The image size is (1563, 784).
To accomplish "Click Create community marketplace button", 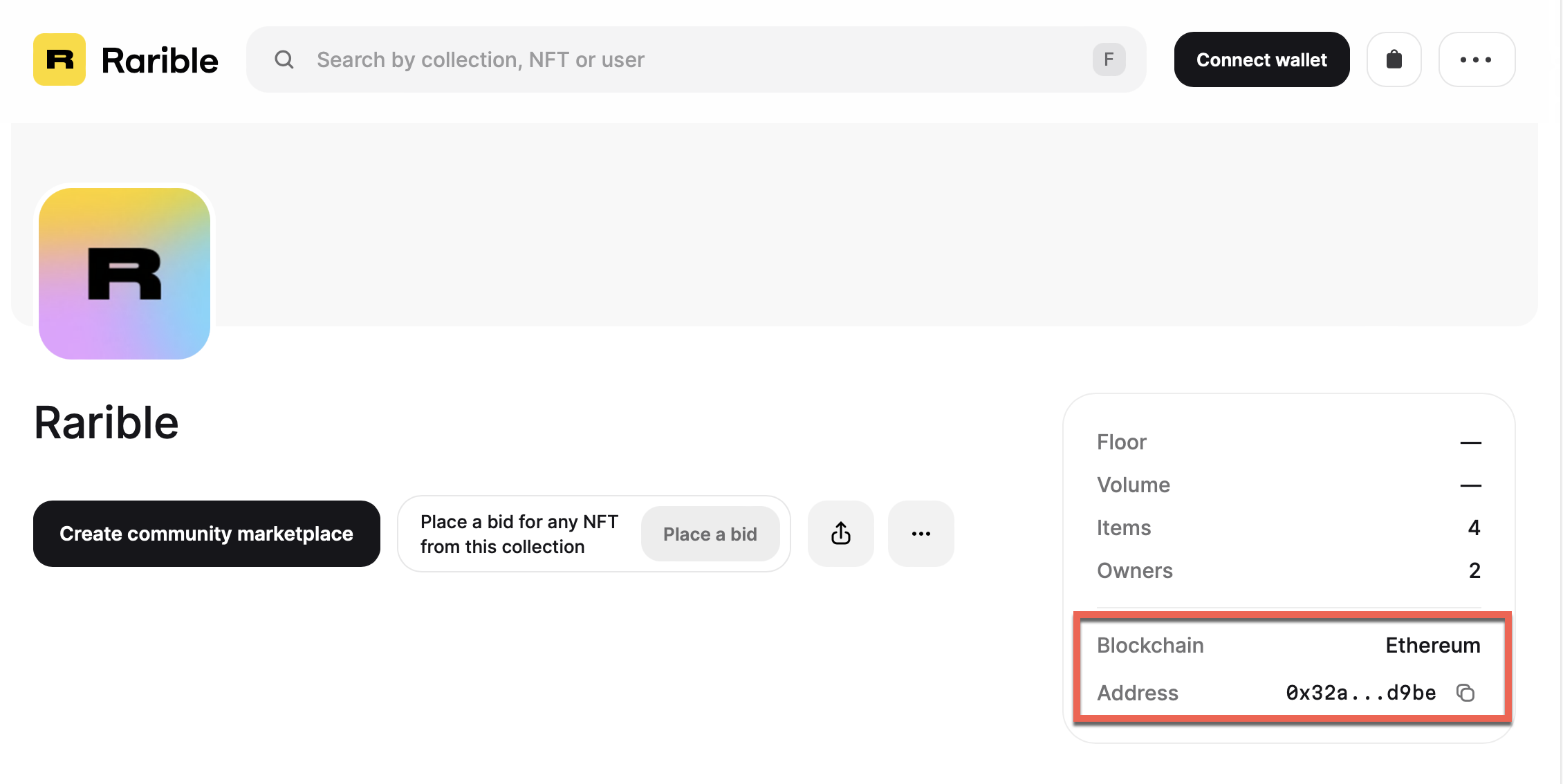I will click(x=207, y=534).
